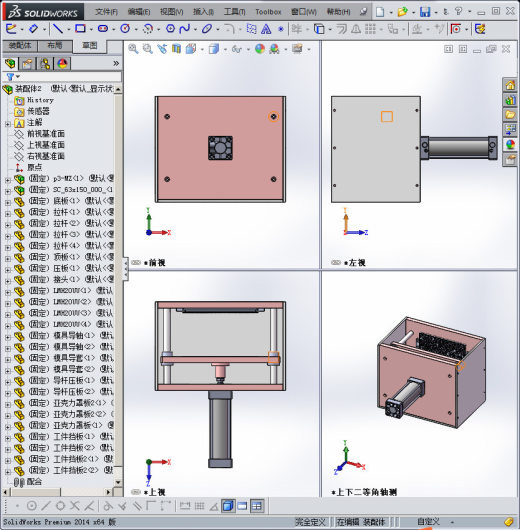
Task: Select the sketch Text tool
Action: point(266,29)
